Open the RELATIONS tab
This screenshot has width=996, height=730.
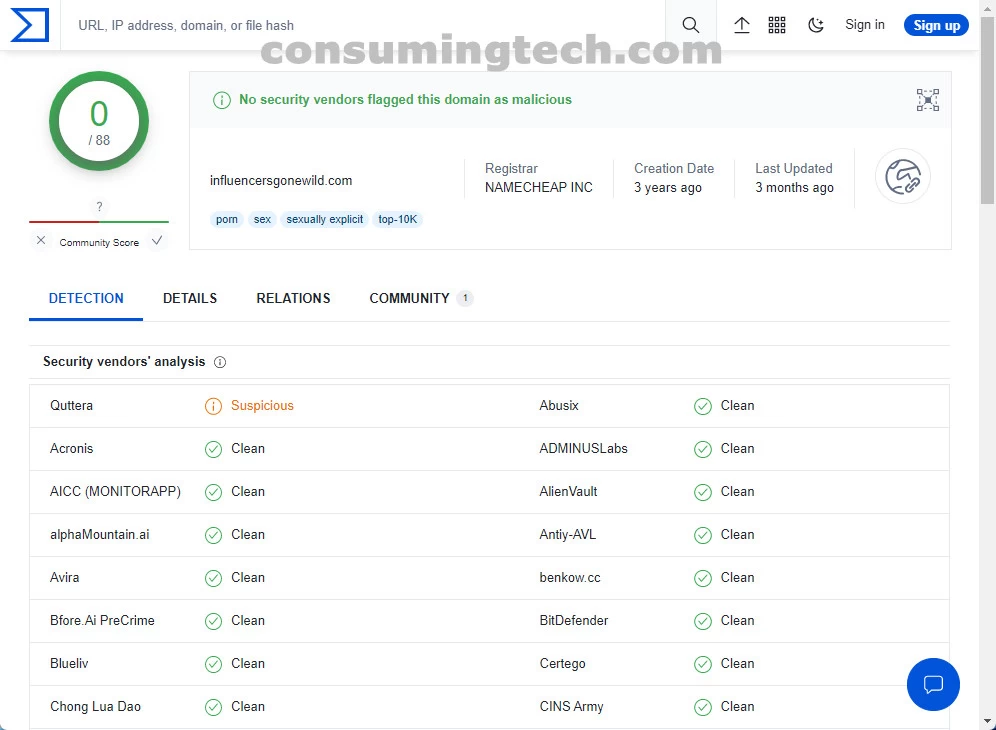293,299
